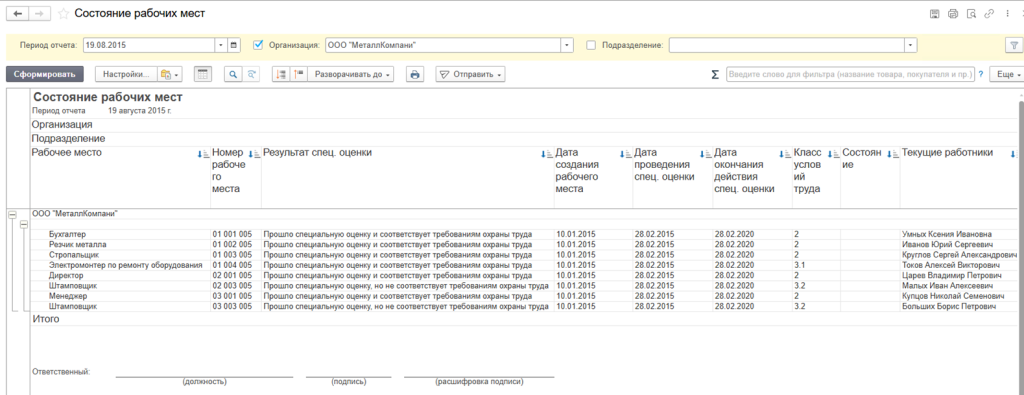Click the find-next icon beside magnifier

coord(251,74)
